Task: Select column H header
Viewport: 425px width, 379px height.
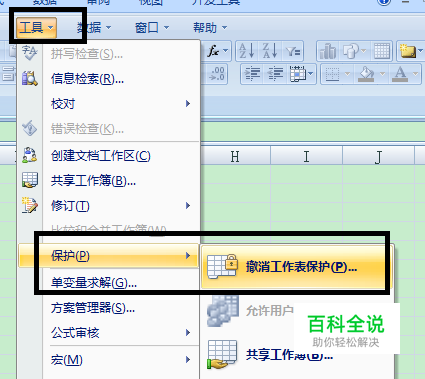Action: [235, 156]
